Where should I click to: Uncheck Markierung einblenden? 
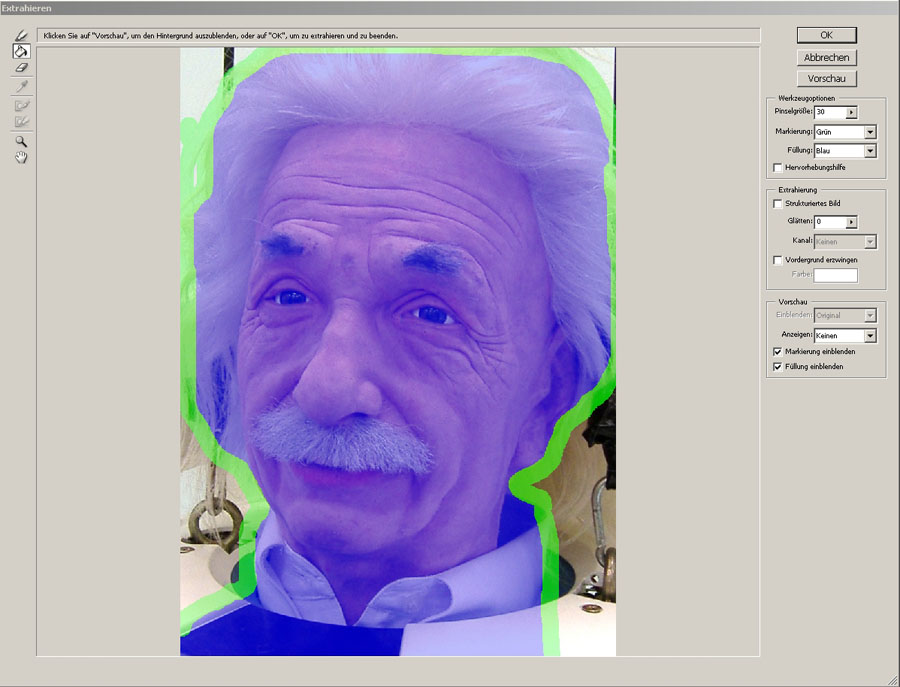click(778, 352)
